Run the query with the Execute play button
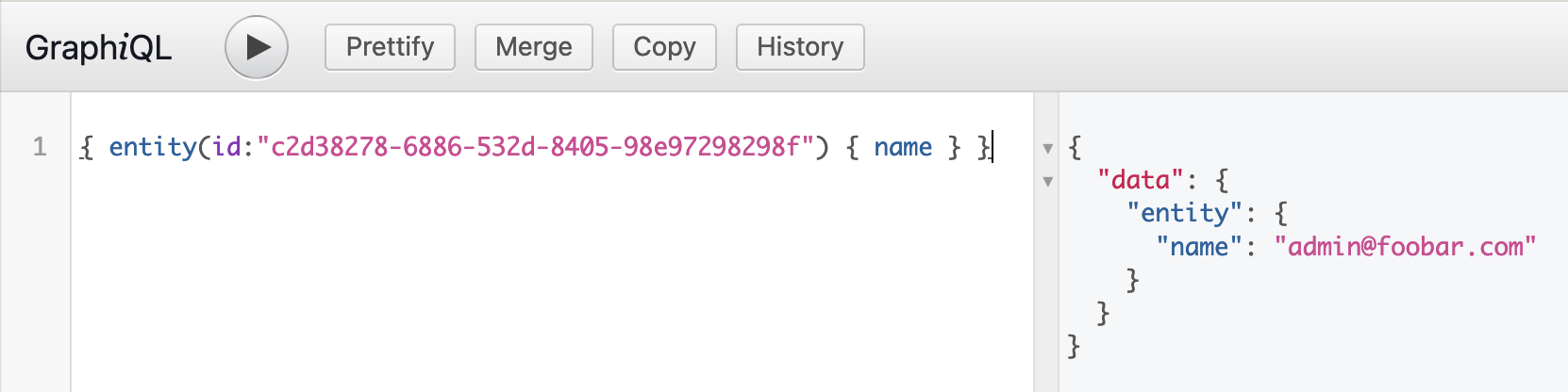Screen dimensions: 1568x392 (x=257, y=47)
